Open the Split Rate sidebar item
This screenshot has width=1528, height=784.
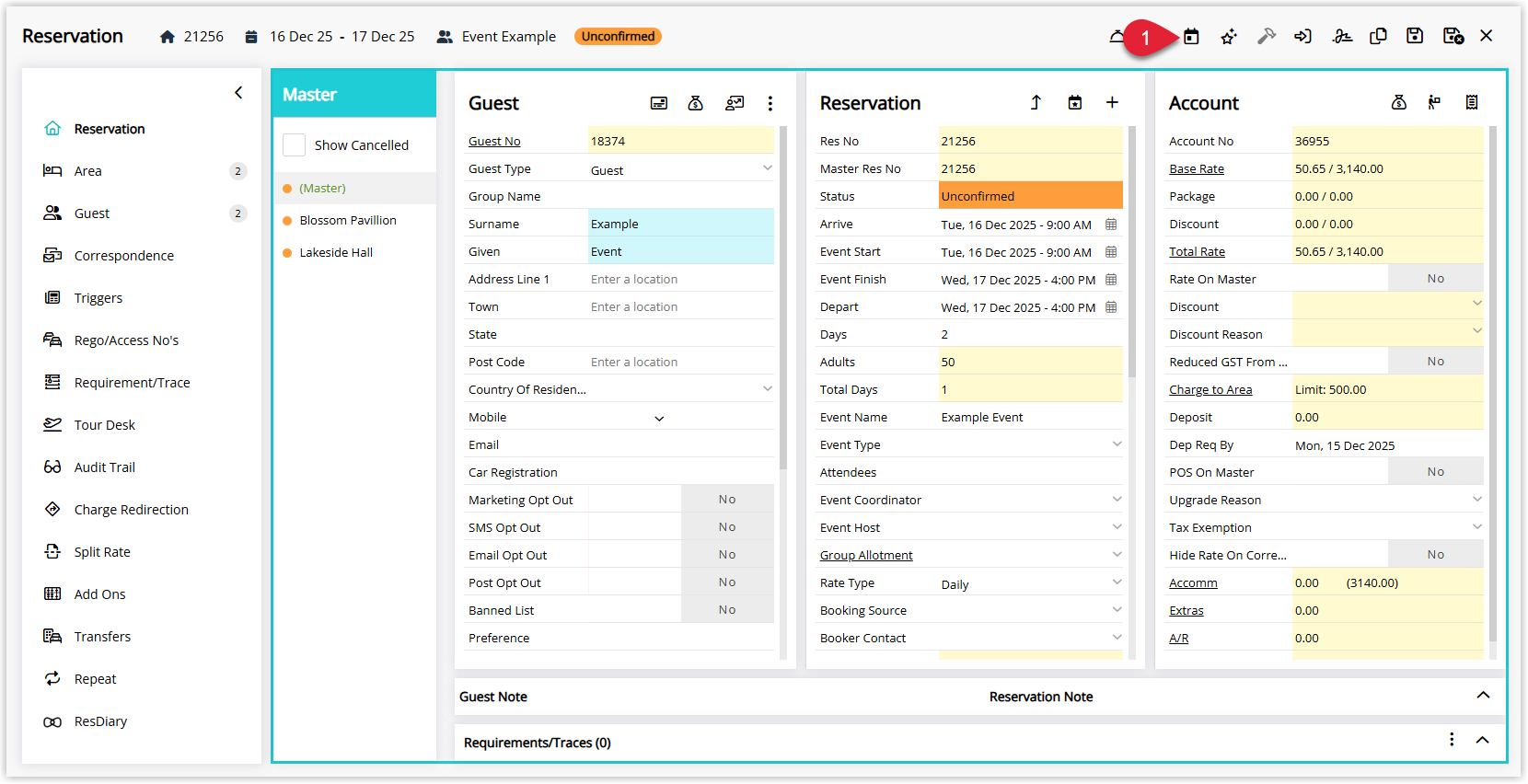tap(144, 552)
